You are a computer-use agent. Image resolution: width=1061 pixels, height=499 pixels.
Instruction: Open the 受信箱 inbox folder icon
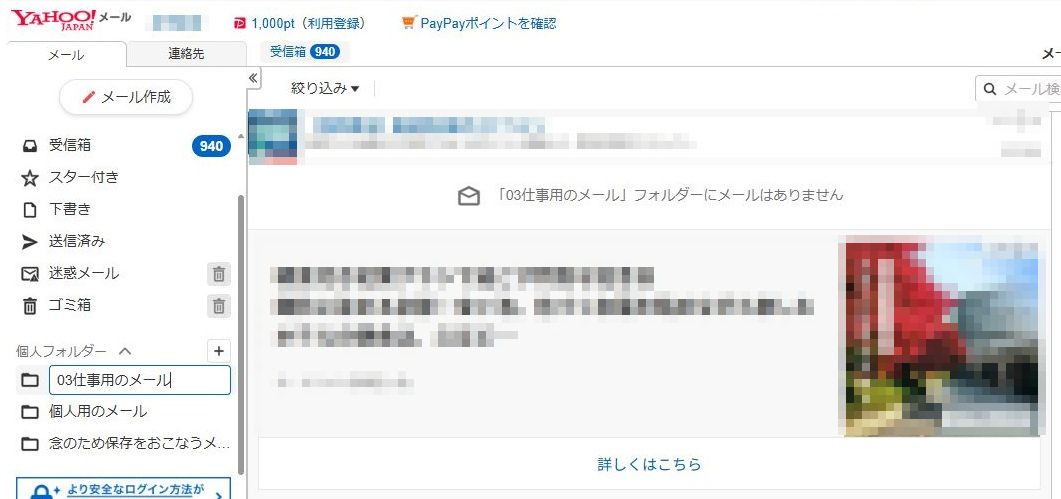point(30,146)
